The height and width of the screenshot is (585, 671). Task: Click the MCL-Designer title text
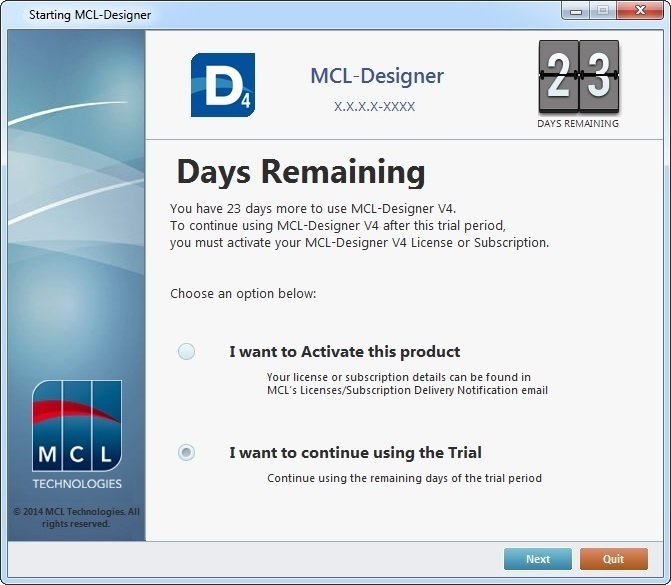click(x=377, y=76)
